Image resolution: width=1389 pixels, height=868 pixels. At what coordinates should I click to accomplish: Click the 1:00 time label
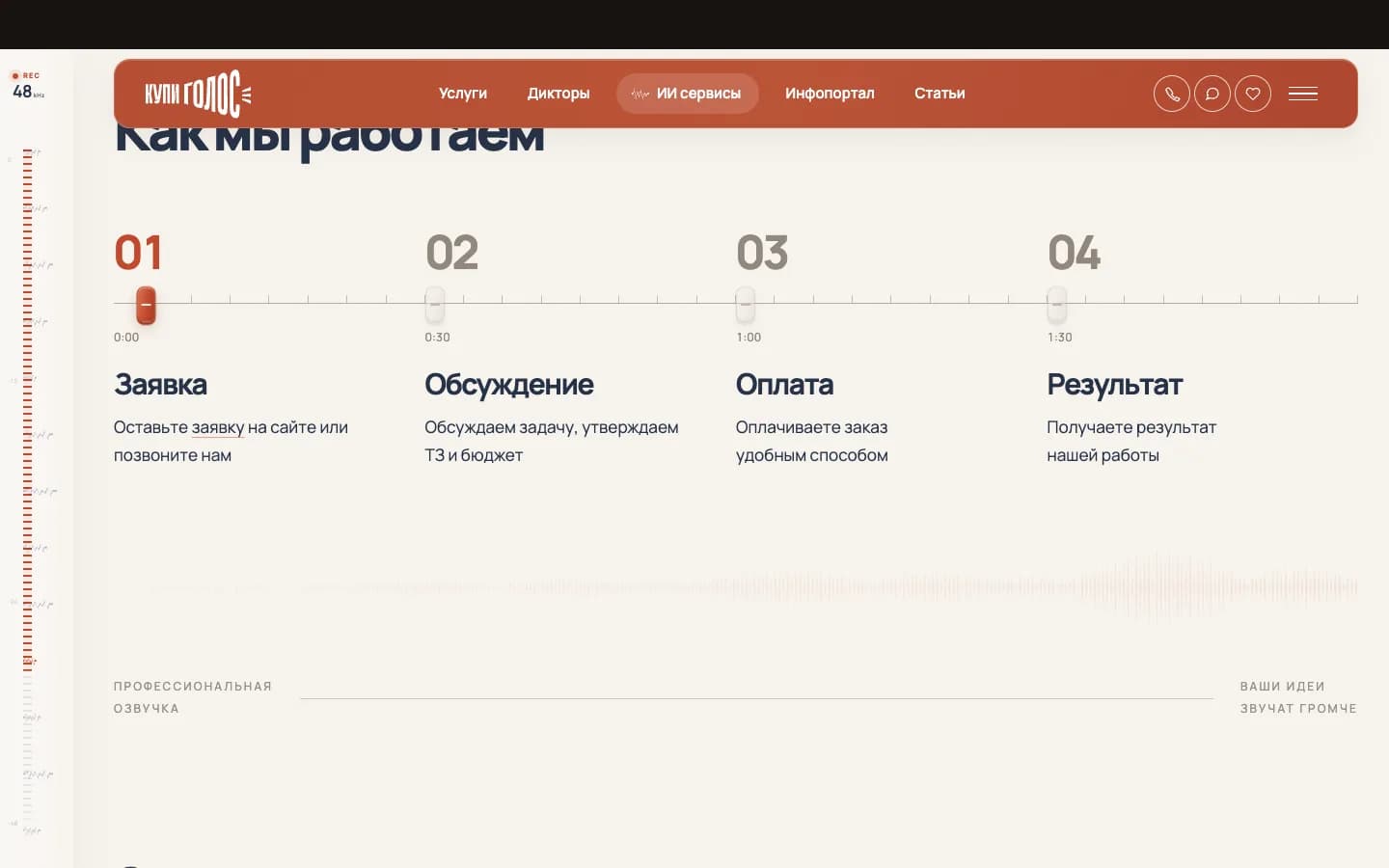(x=749, y=338)
